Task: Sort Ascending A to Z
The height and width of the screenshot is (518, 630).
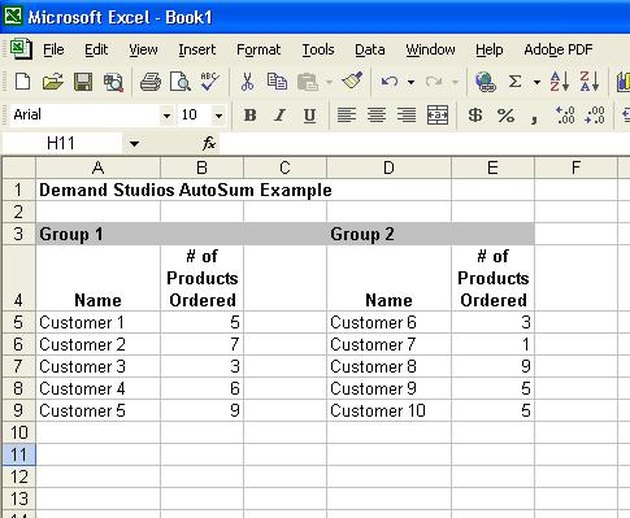Action: click(x=559, y=82)
